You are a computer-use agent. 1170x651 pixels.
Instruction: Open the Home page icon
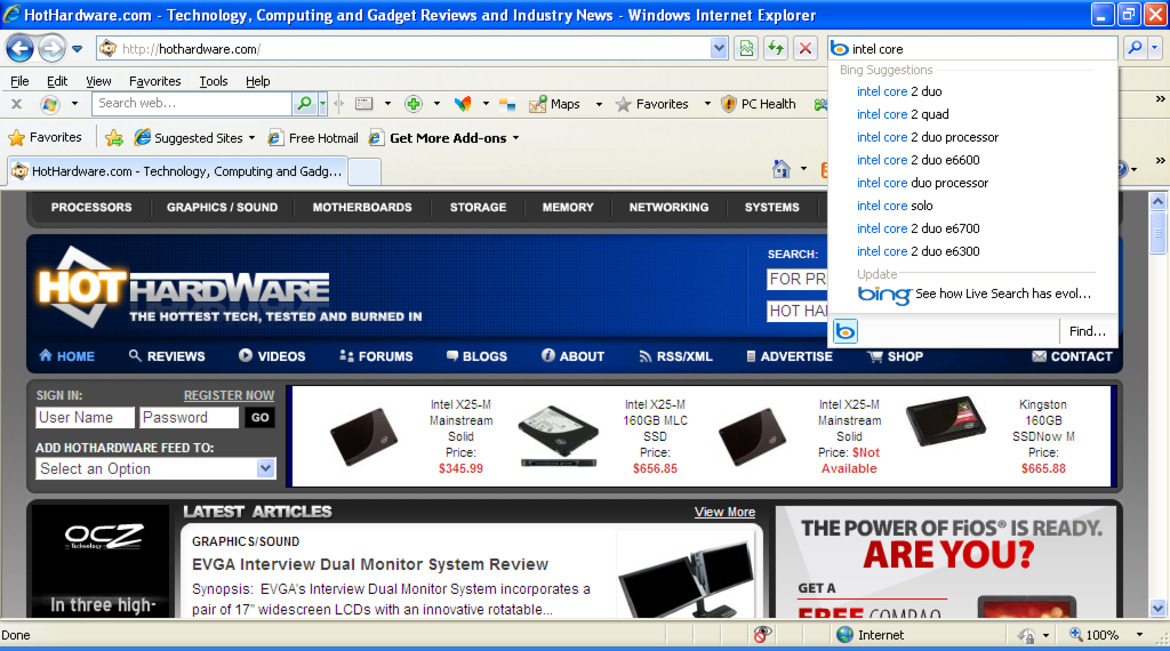tap(781, 169)
